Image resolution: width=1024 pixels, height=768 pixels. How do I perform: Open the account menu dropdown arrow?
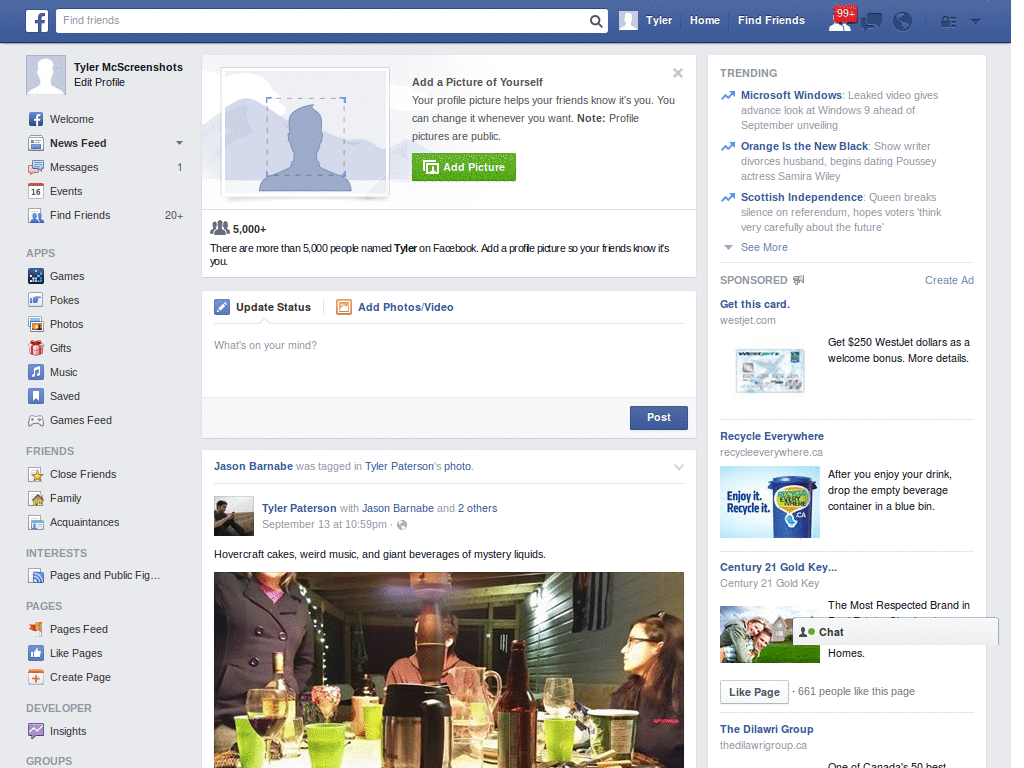pyautogui.click(x=975, y=21)
